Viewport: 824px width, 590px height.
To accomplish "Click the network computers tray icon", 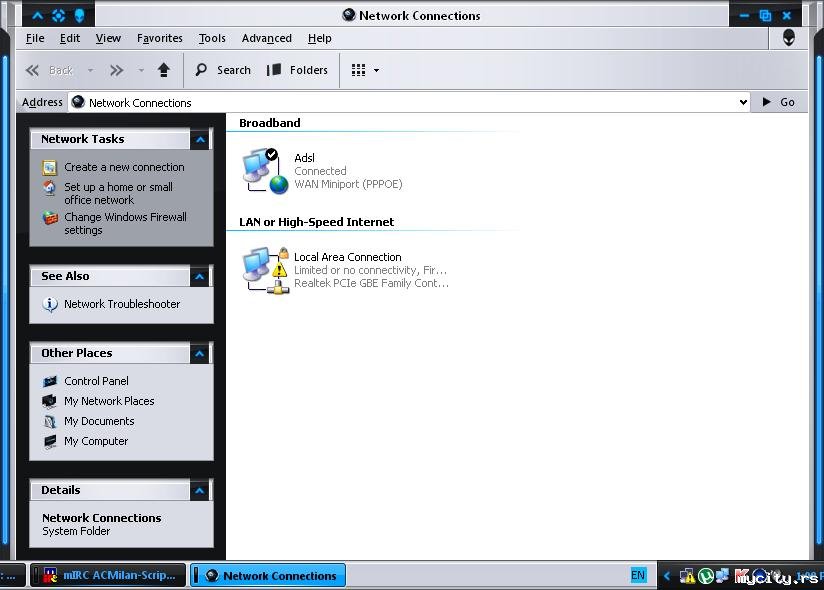I will tap(722, 576).
